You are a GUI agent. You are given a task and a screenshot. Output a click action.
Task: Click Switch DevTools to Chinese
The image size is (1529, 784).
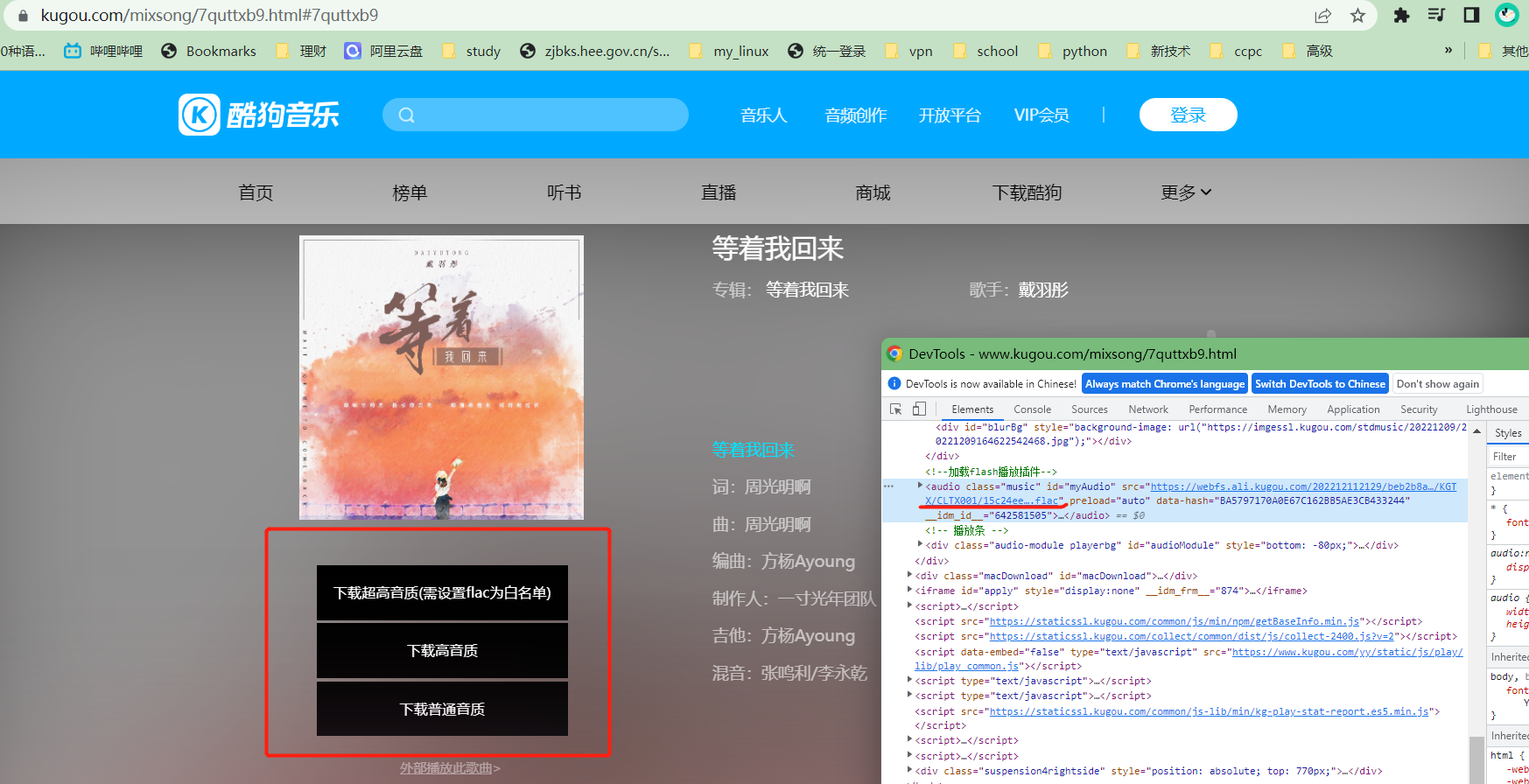pos(1320,383)
